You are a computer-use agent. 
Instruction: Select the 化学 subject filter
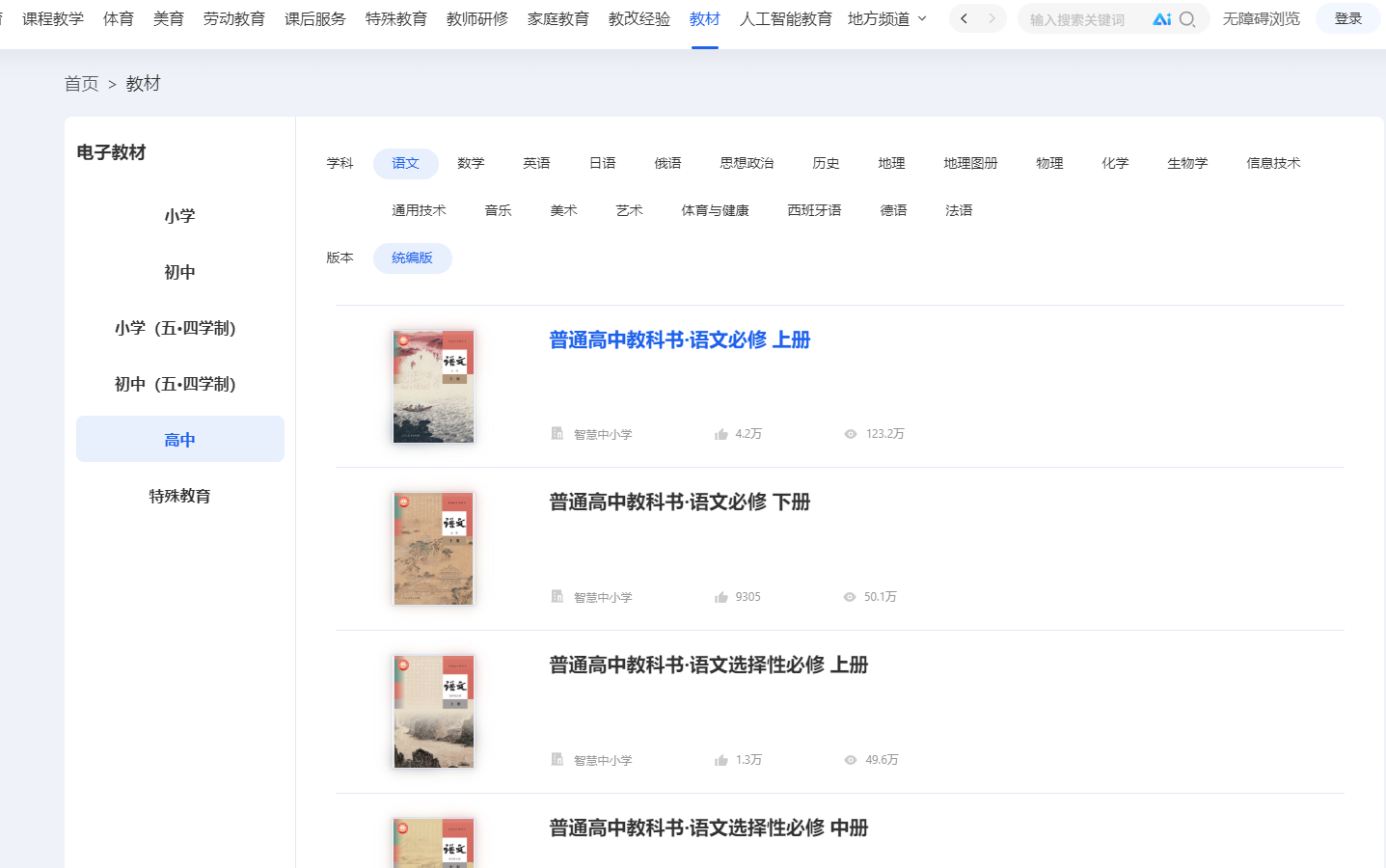coord(1116,164)
